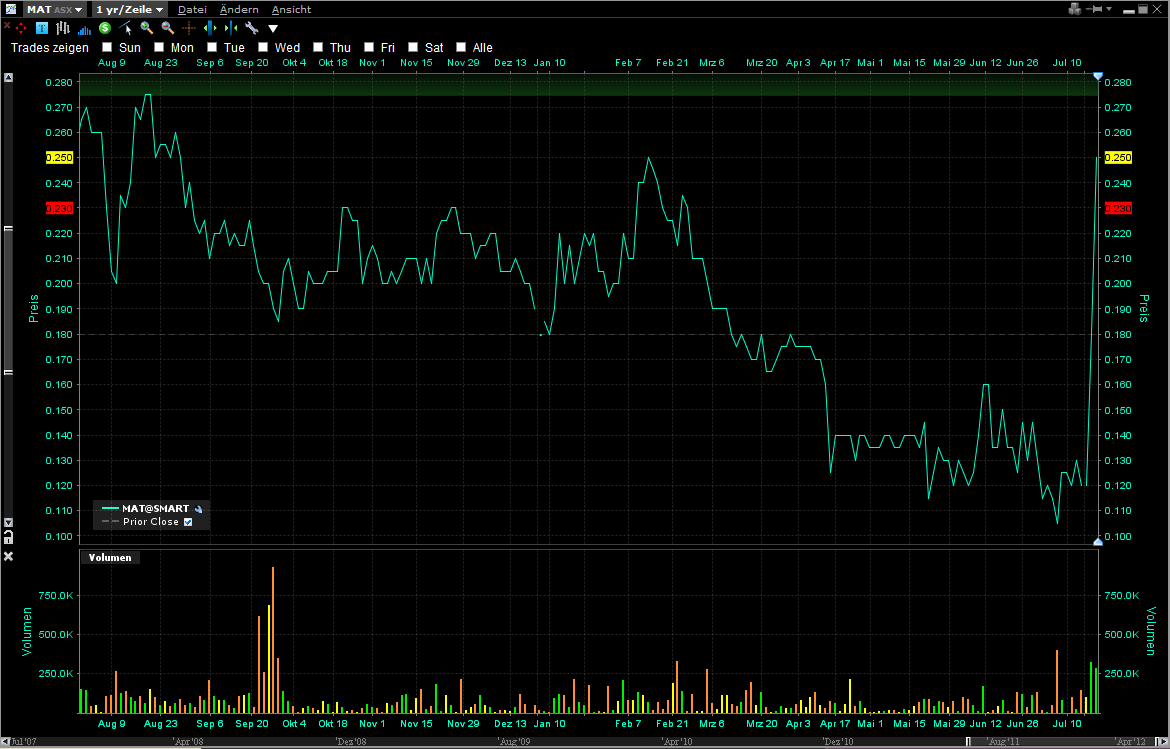Viewport: 1170px width, 749px height.
Task: Open the Datei menu
Action: (192, 9)
